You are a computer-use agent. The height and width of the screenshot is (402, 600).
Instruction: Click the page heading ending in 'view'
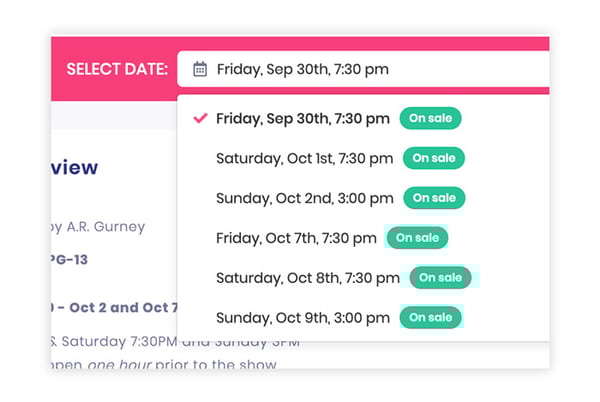coord(75,167)
